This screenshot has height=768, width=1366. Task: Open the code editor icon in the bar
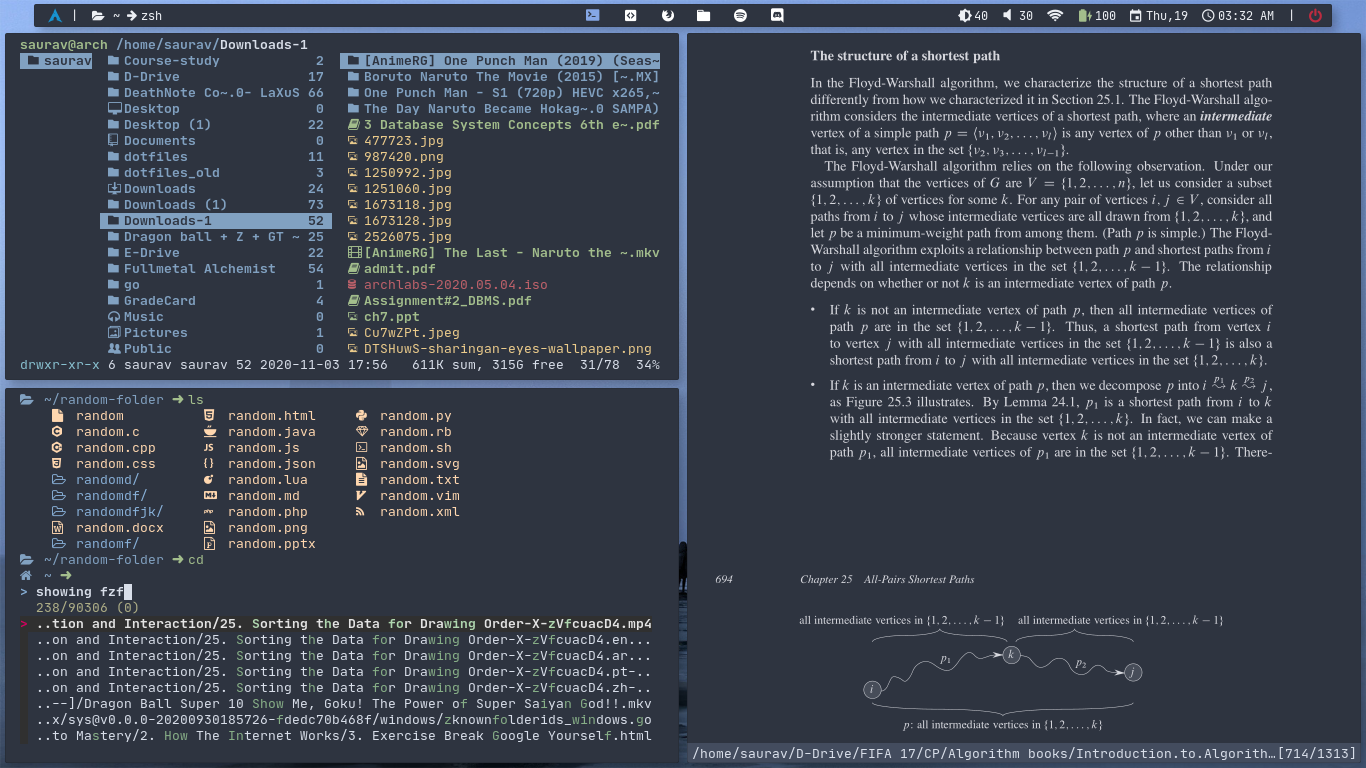pos(630,15)
